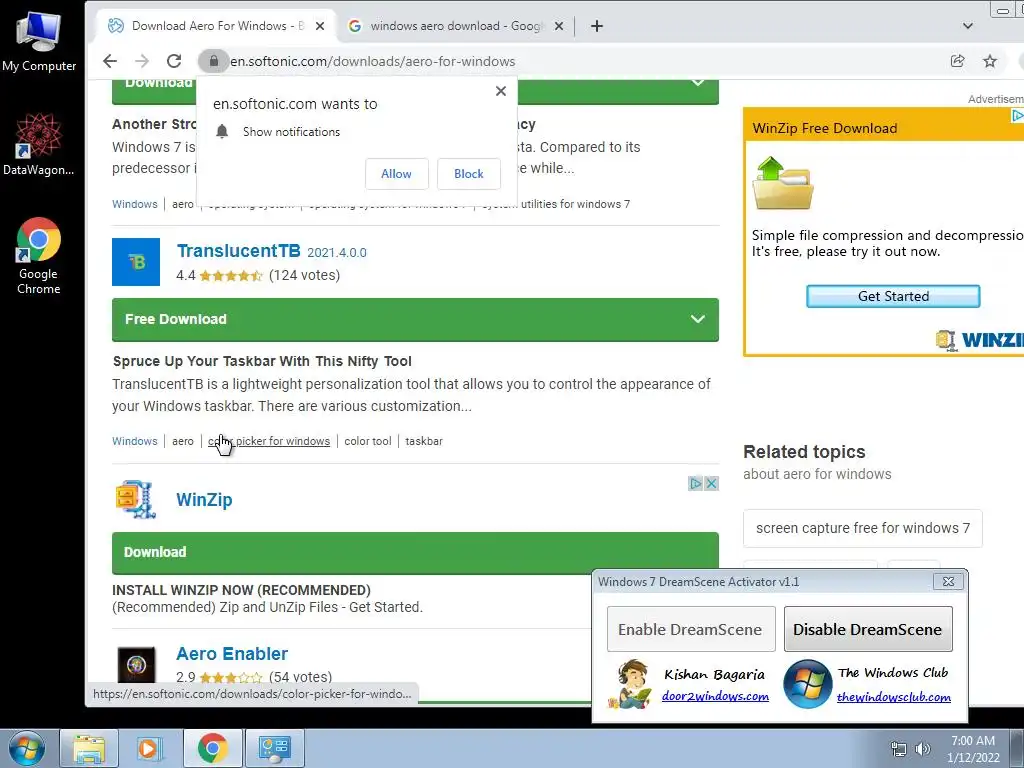
Task: Click Windows tag under TranslucentTB
Action: [x=135, y=441]
